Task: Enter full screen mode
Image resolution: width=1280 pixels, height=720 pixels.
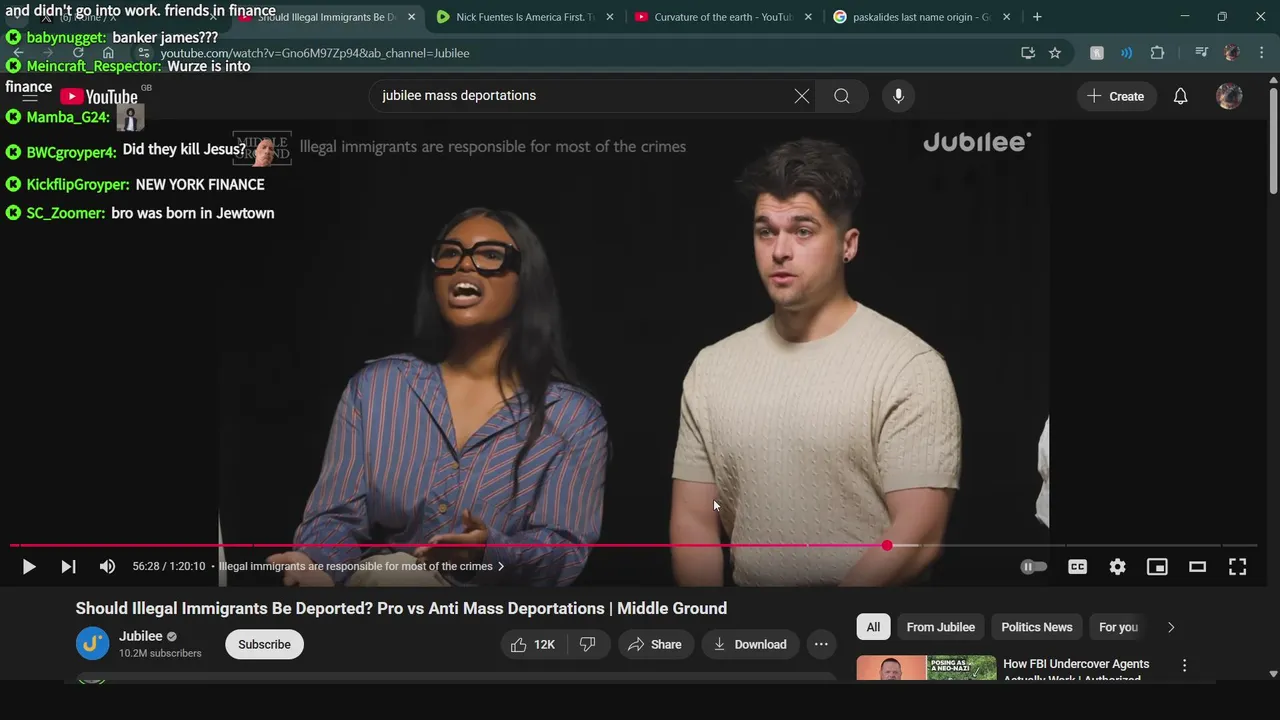Action: (x=1237, y=567)
